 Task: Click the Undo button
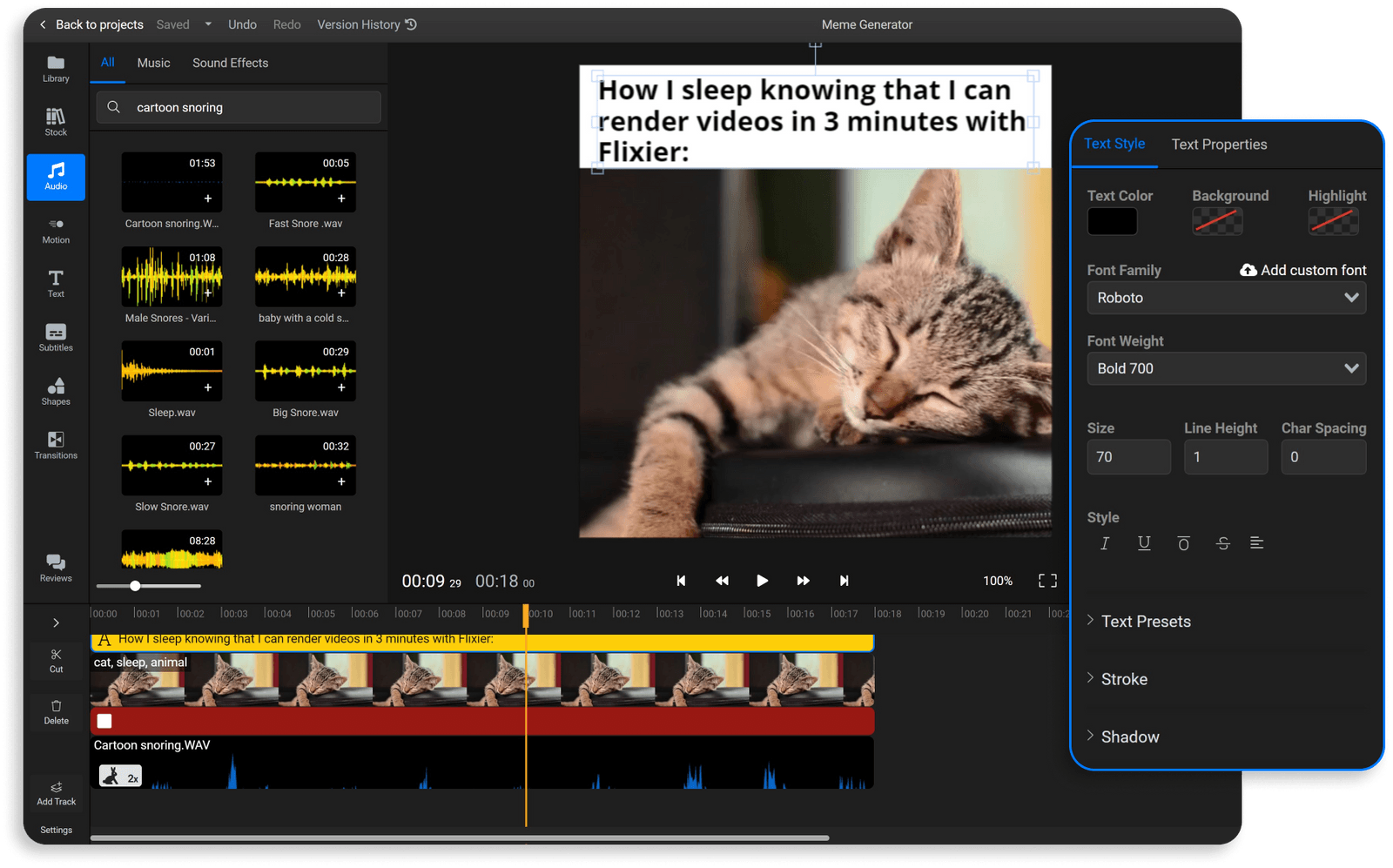(x=242, y=24)
